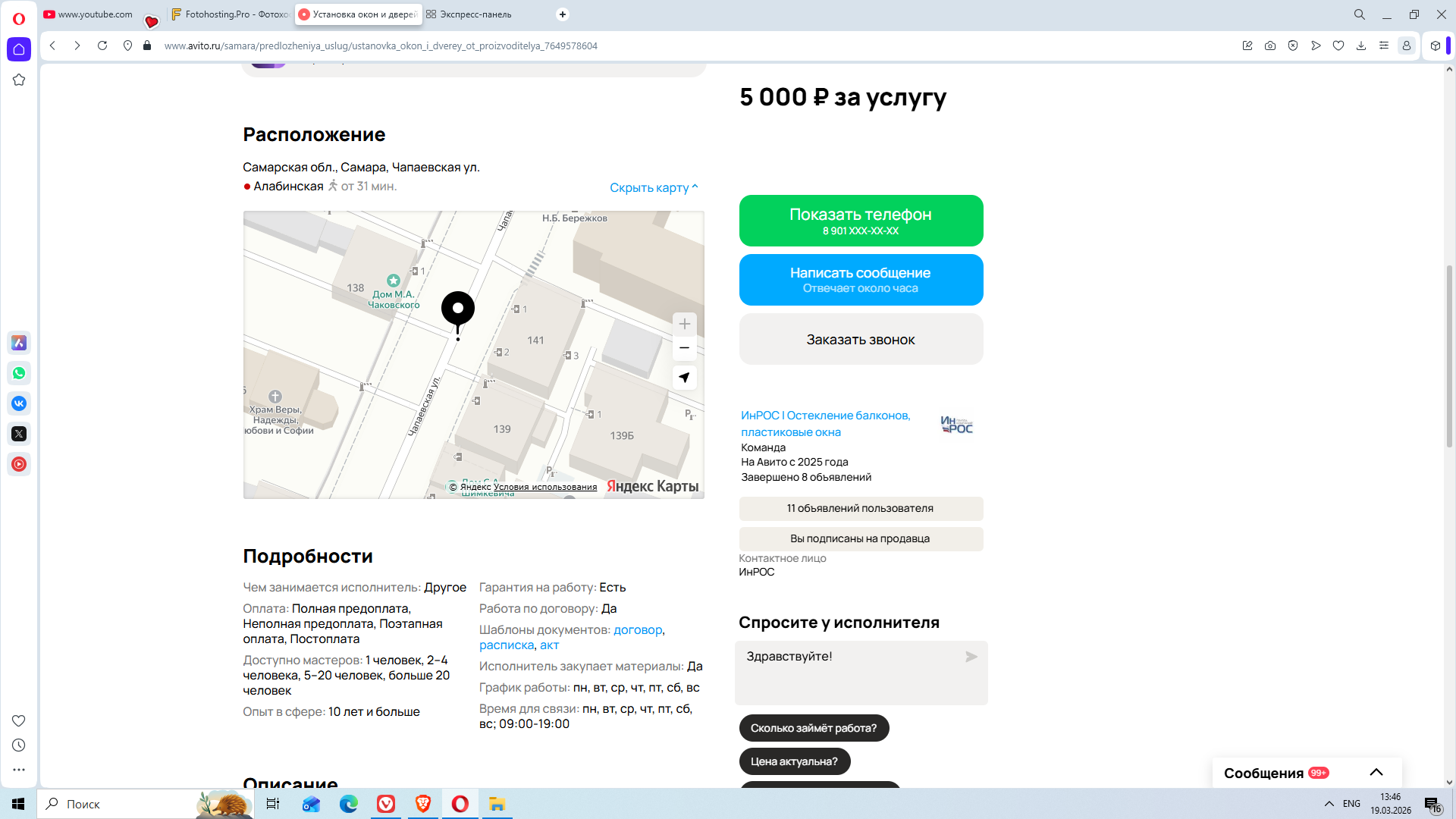Zoom in on the Yandex map

(684, 324)
